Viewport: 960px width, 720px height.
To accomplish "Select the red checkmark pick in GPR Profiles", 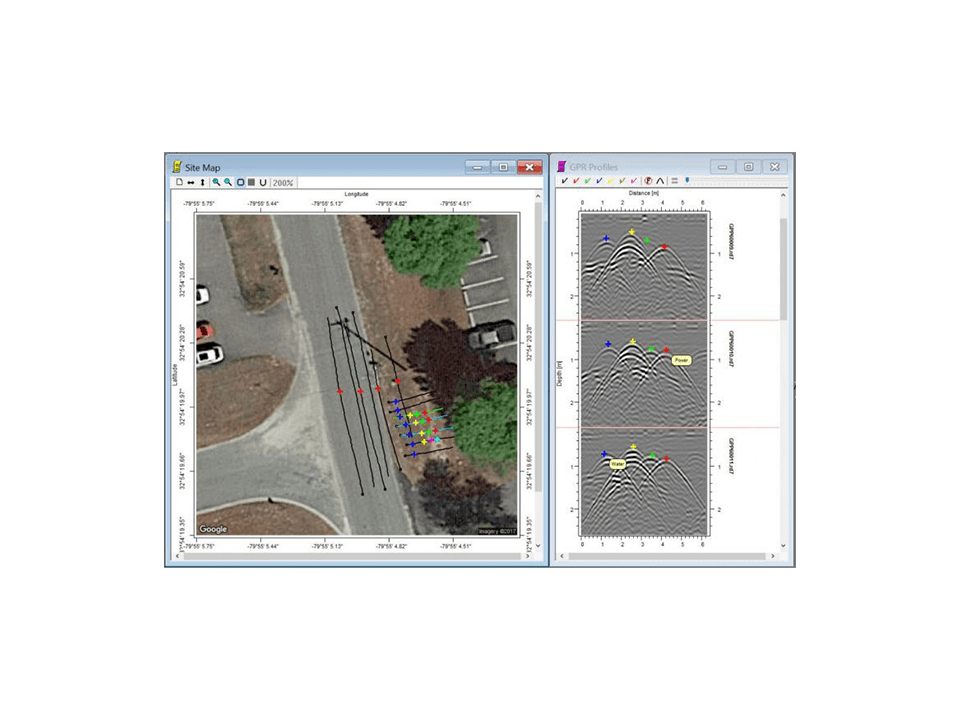I will 576,181.
